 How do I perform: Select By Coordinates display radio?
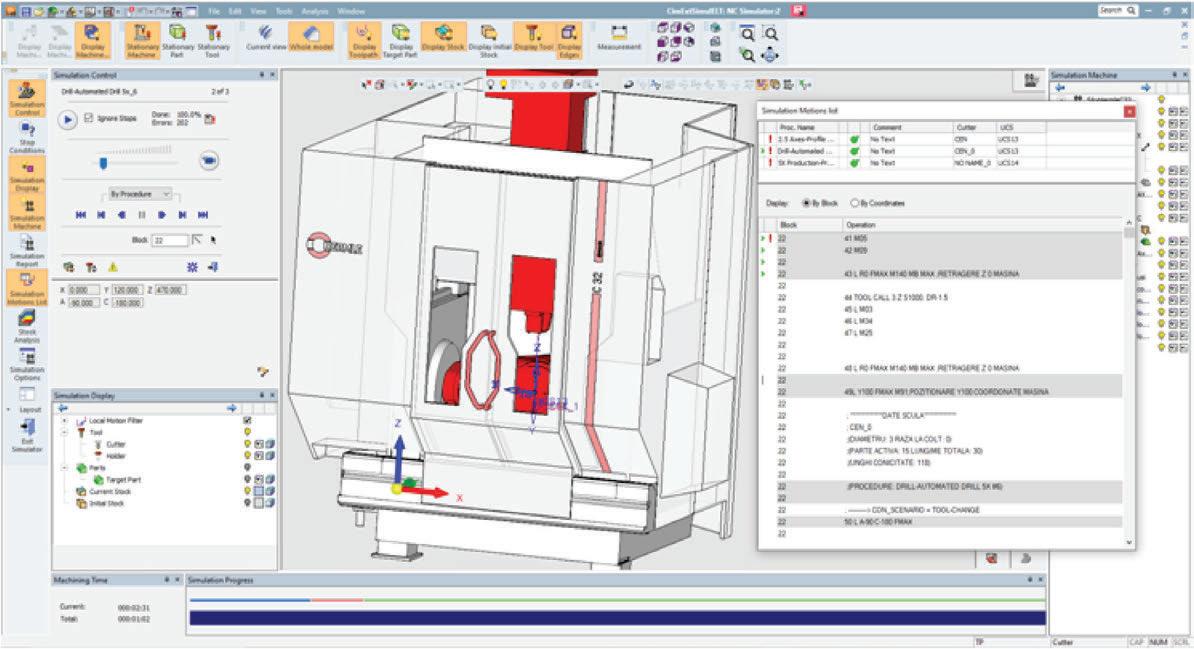pos(854,203)
